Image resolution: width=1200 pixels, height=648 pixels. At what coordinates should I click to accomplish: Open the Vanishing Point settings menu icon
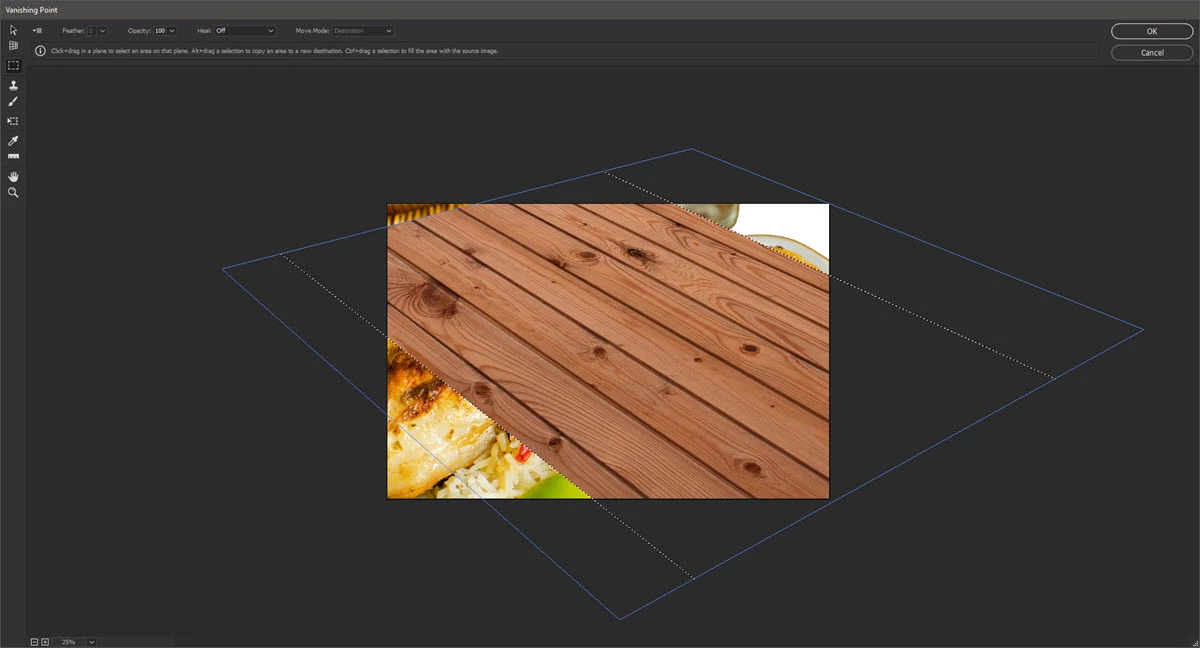pos(37,31)
